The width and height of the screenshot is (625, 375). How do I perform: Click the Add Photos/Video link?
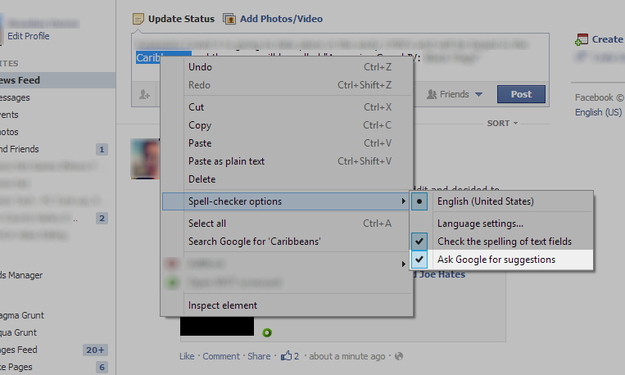[x=281, y=19]
